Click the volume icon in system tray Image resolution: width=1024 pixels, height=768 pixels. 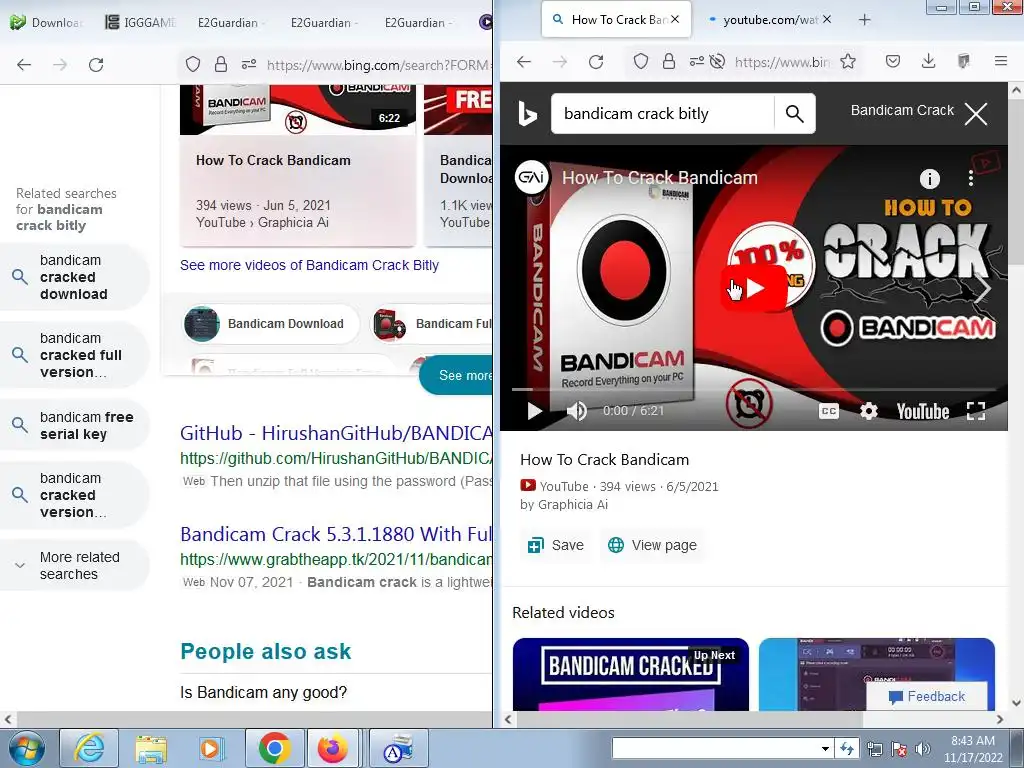(922, 749)
